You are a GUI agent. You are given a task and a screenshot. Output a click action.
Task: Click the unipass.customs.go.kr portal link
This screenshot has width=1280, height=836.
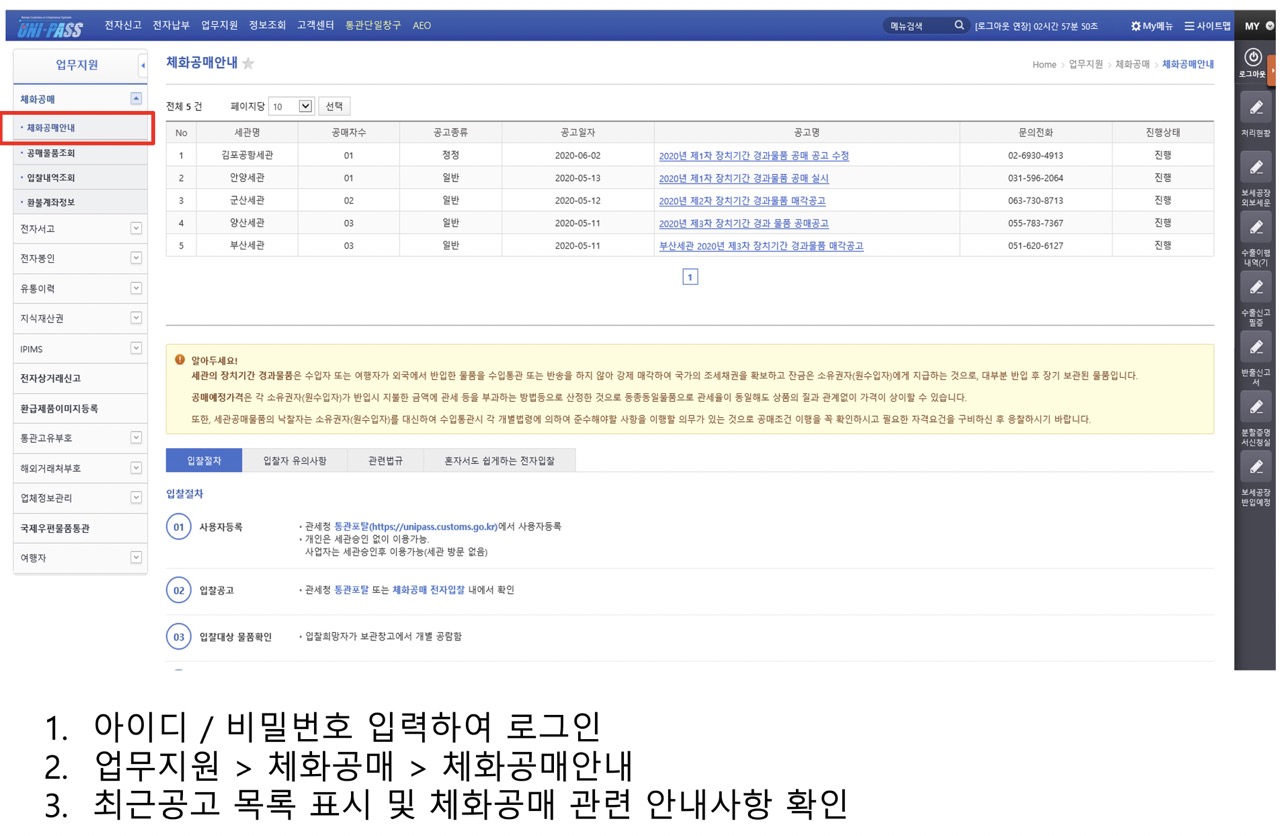point(415,526)
